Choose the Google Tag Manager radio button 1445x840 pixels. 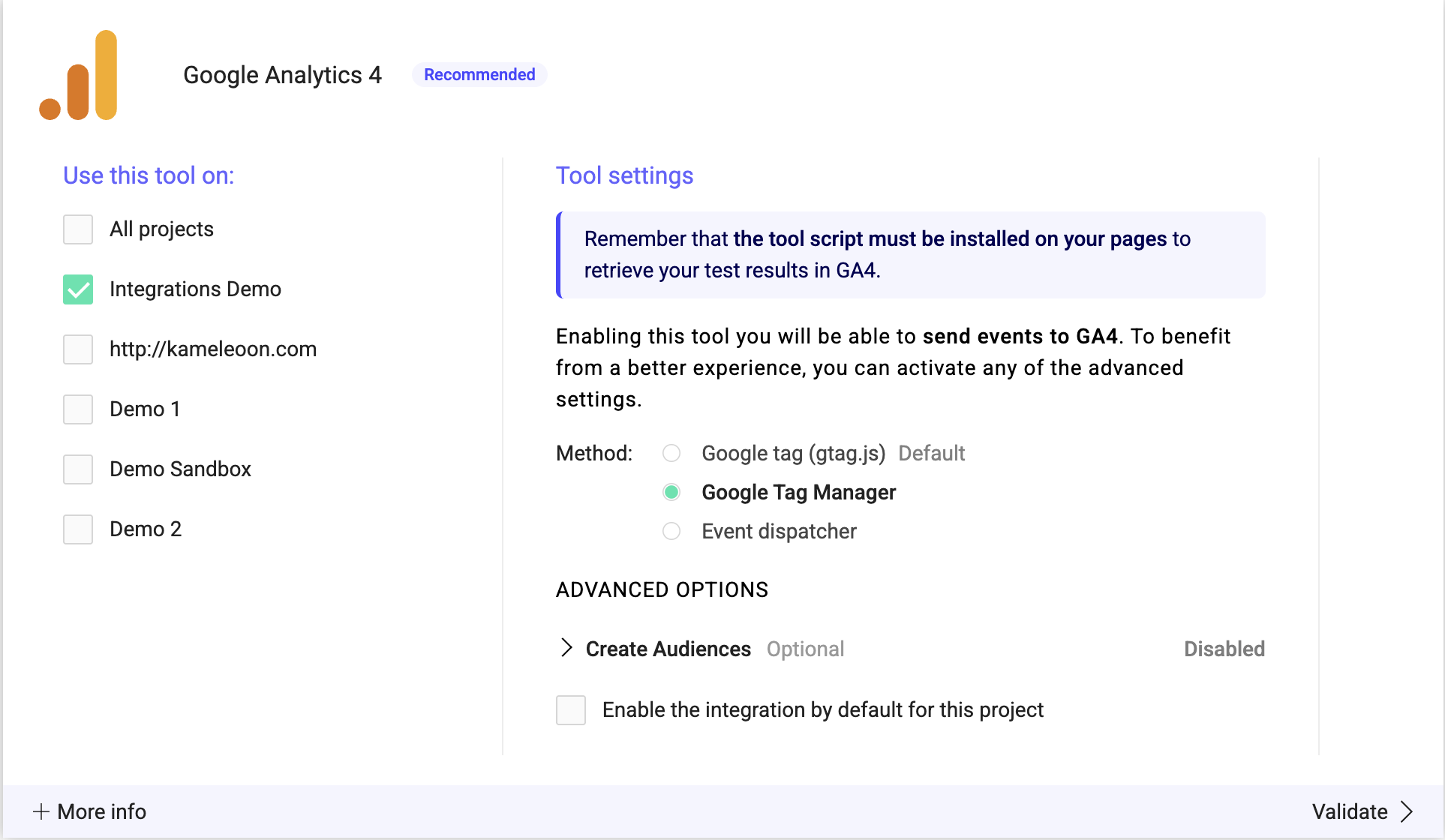(x=671, y=492)
